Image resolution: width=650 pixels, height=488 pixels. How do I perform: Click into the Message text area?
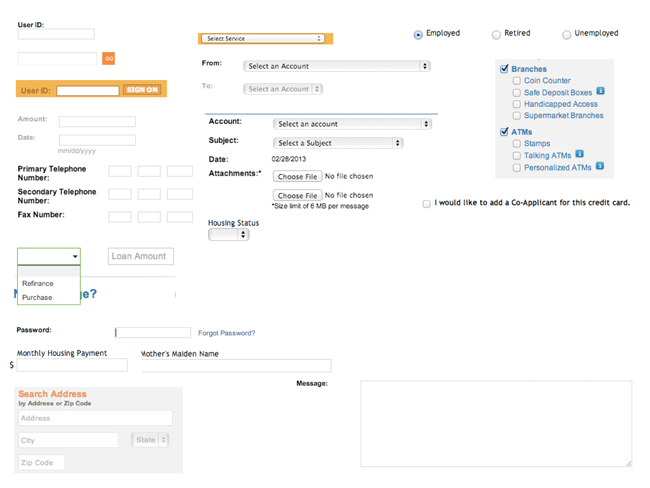495,423
